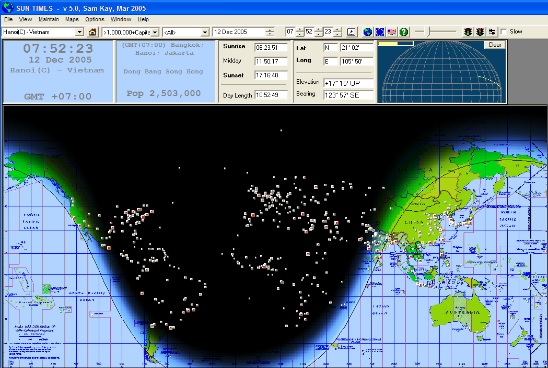The image size is (548, 368).
Task: Click the swap arrows icon beside Slow checkbox
Action: (x=492, y=32)
